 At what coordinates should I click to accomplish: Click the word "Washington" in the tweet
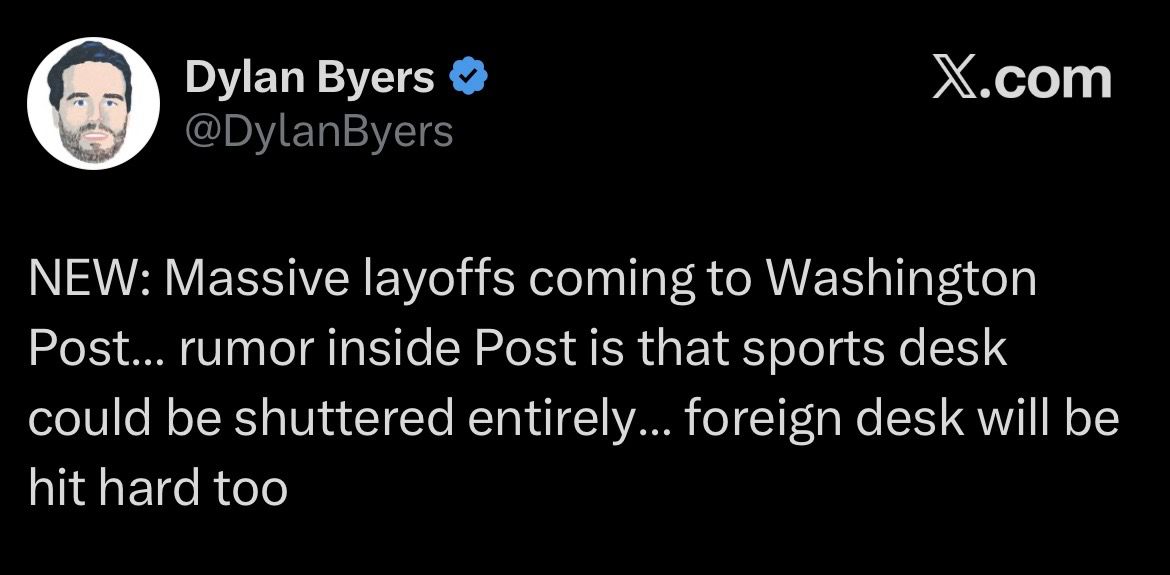click(x=901, y=283)
